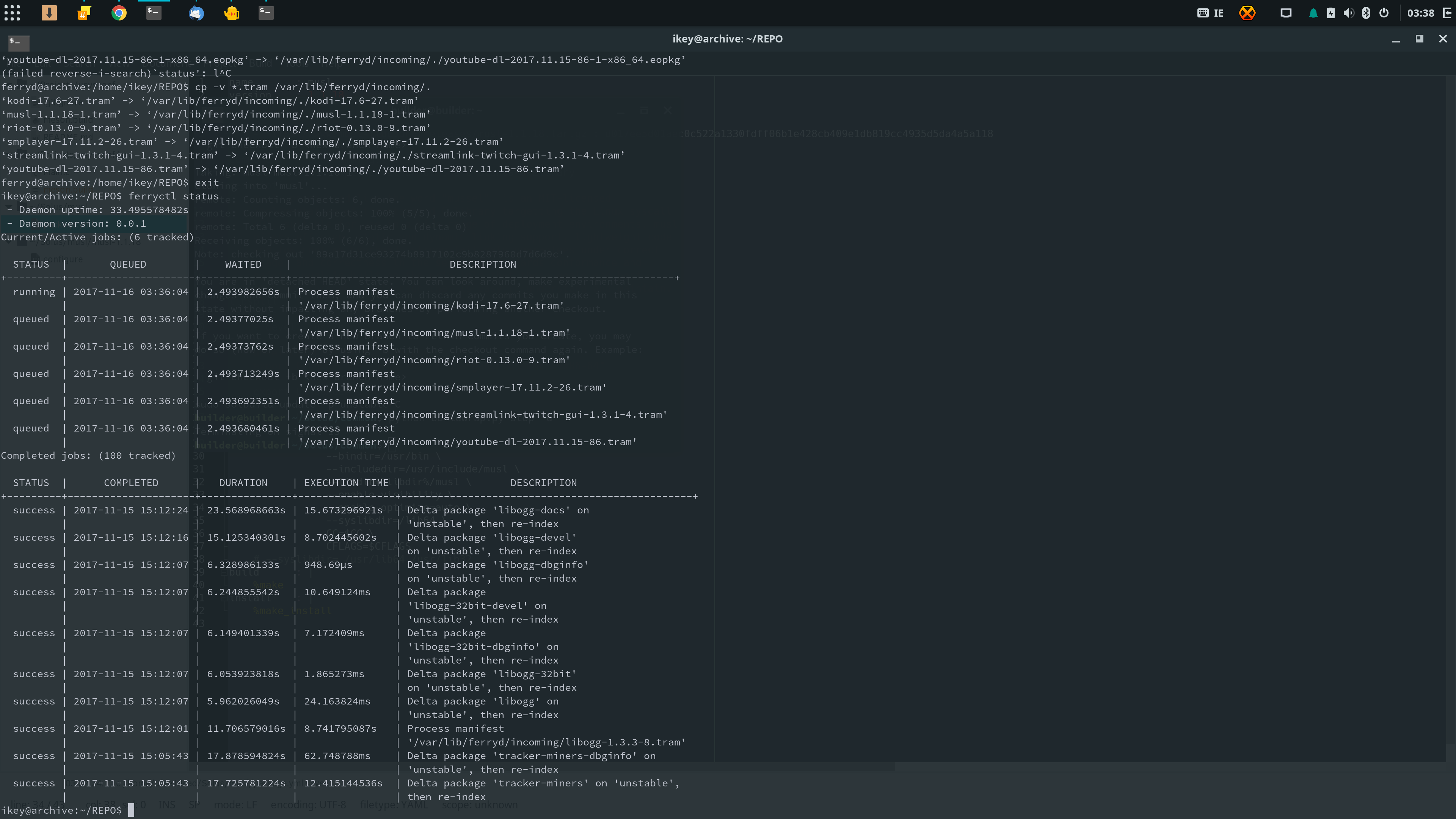Click the 'Daemon uptime: 33.495578482s' line
Screen dimensions: 1456x819
click(98, 210)
